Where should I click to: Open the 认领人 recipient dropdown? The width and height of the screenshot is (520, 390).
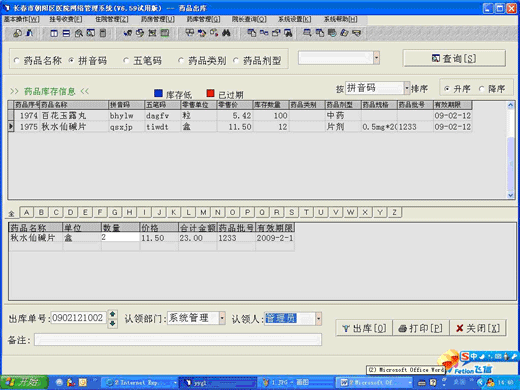(319, 318)
